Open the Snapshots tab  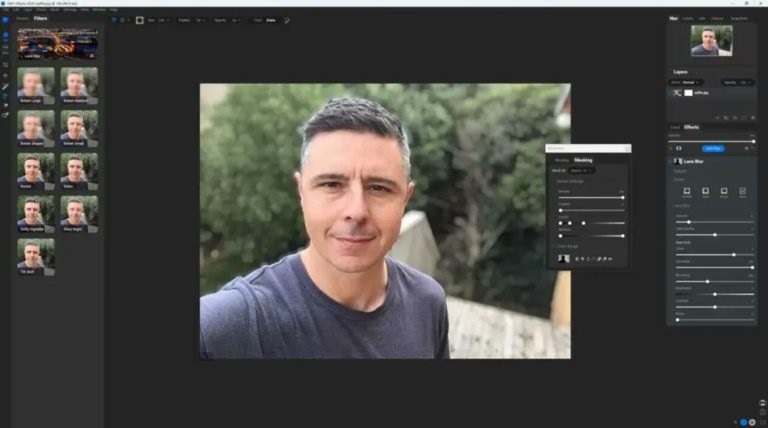[739, 19]
